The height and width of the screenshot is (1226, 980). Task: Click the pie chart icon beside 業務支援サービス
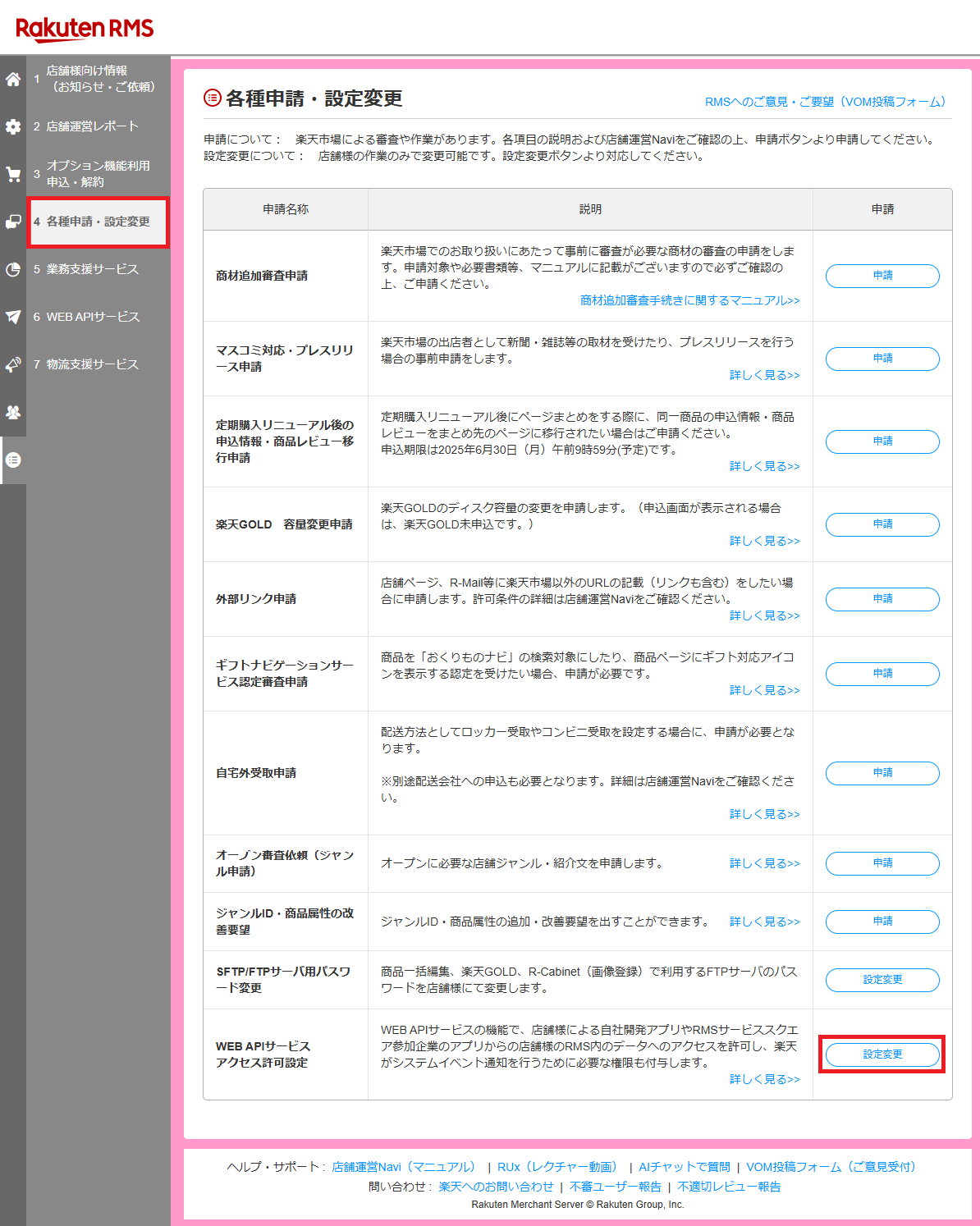point(13,269)
